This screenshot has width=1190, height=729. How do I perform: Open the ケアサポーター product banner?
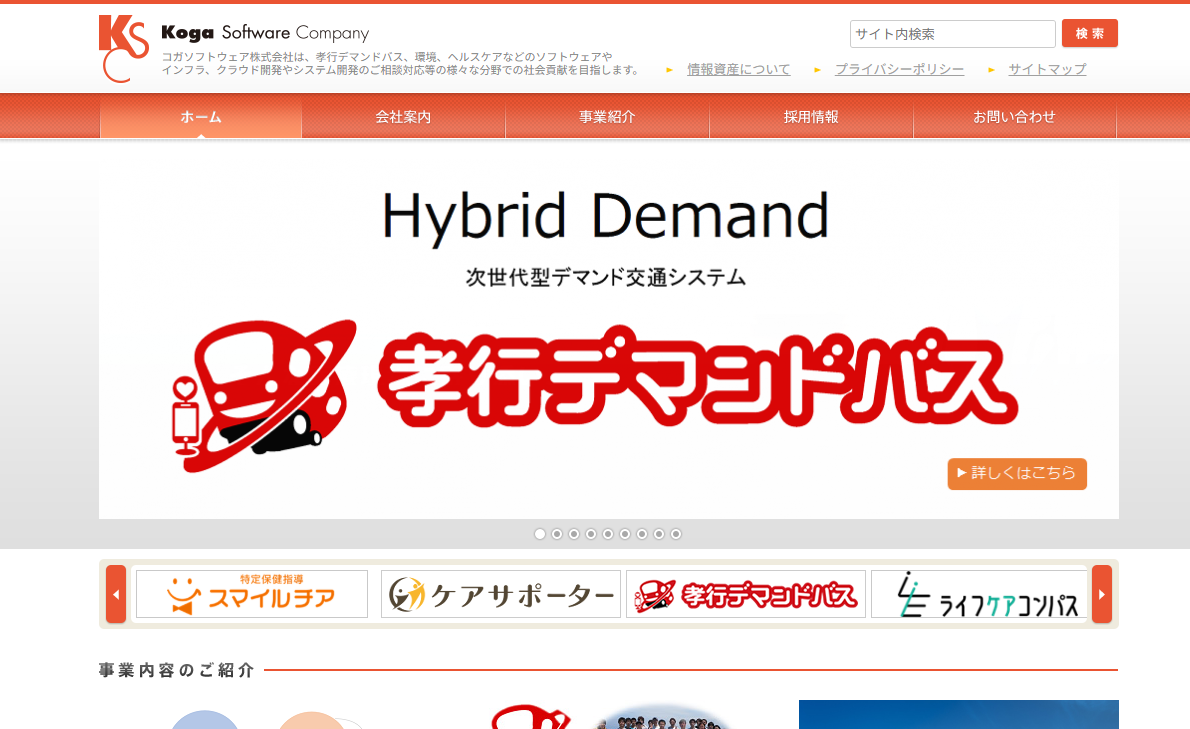click(x=501, y=594)
